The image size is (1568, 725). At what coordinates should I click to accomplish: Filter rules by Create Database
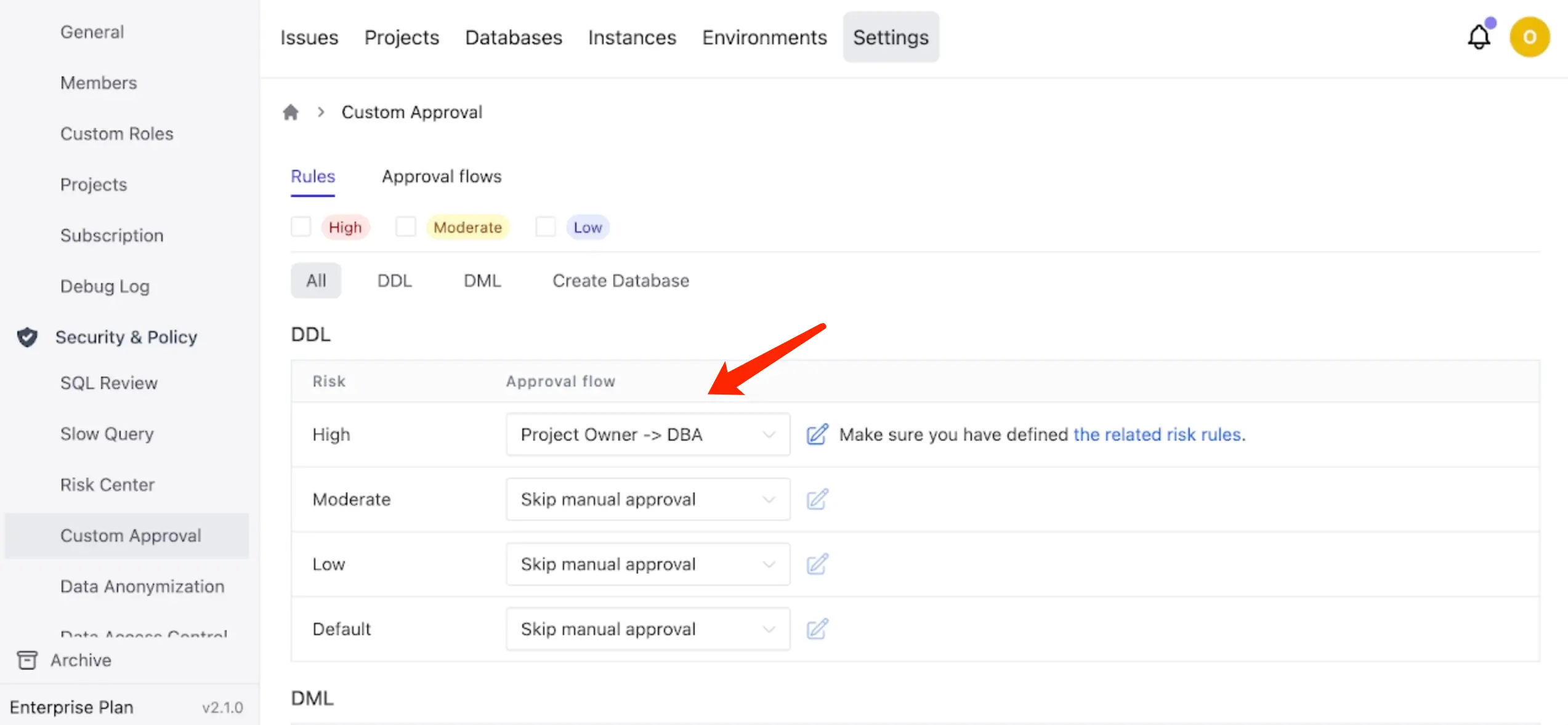click(620, 280)
